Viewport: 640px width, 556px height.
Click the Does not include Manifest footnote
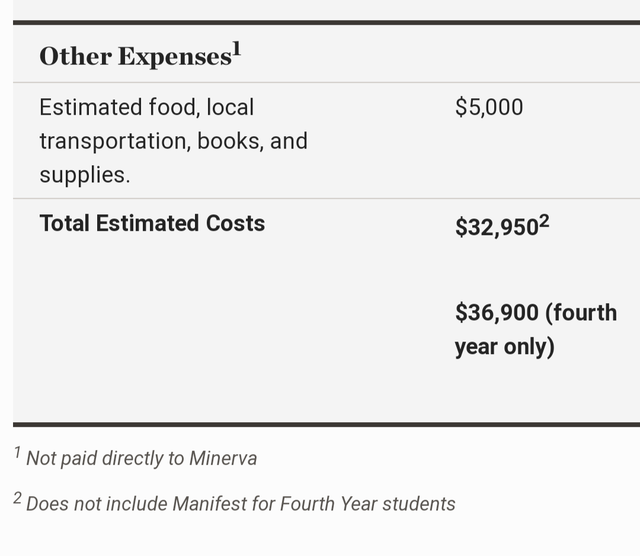point(240,503)
